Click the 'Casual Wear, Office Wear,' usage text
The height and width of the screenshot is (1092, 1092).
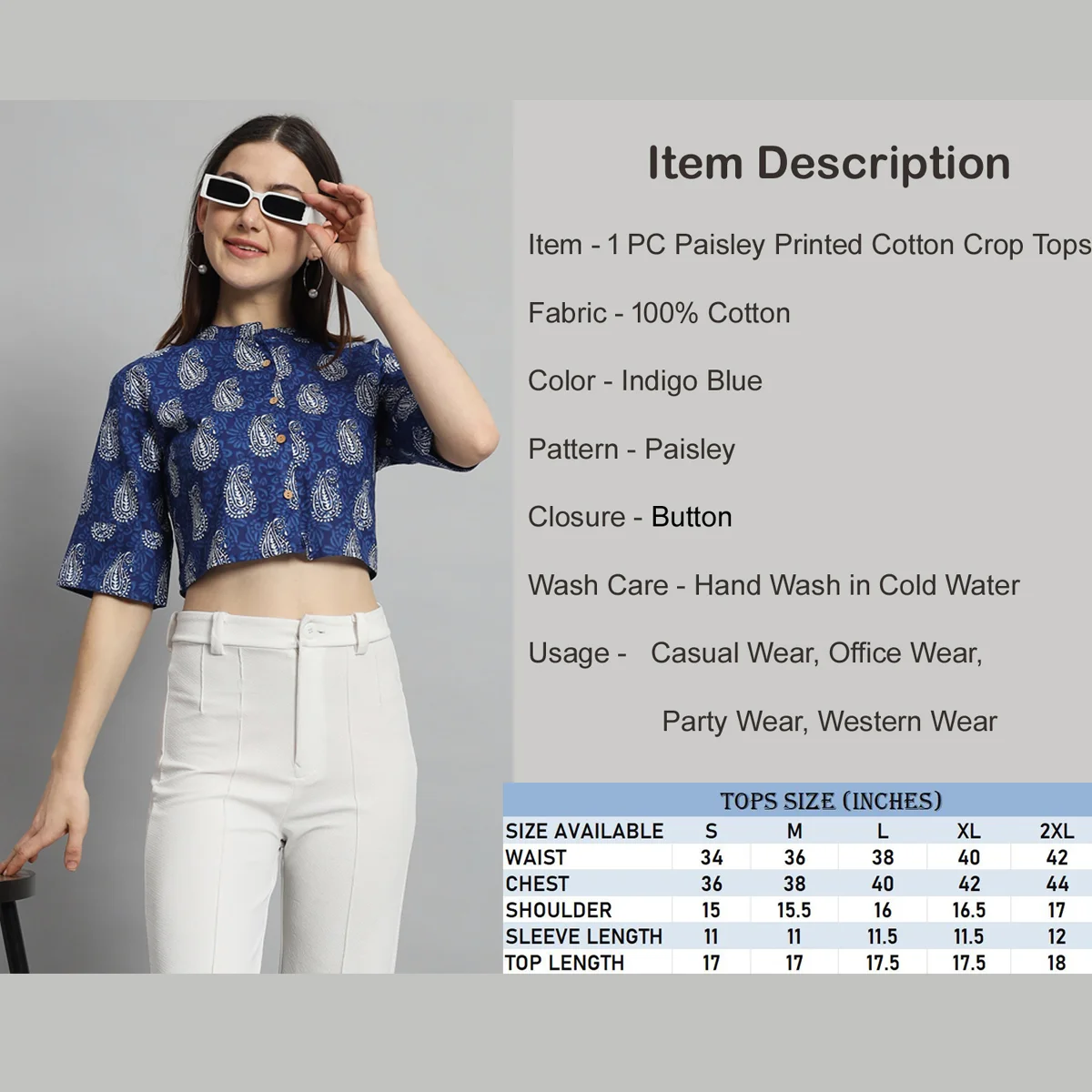(x=816, y=652)
